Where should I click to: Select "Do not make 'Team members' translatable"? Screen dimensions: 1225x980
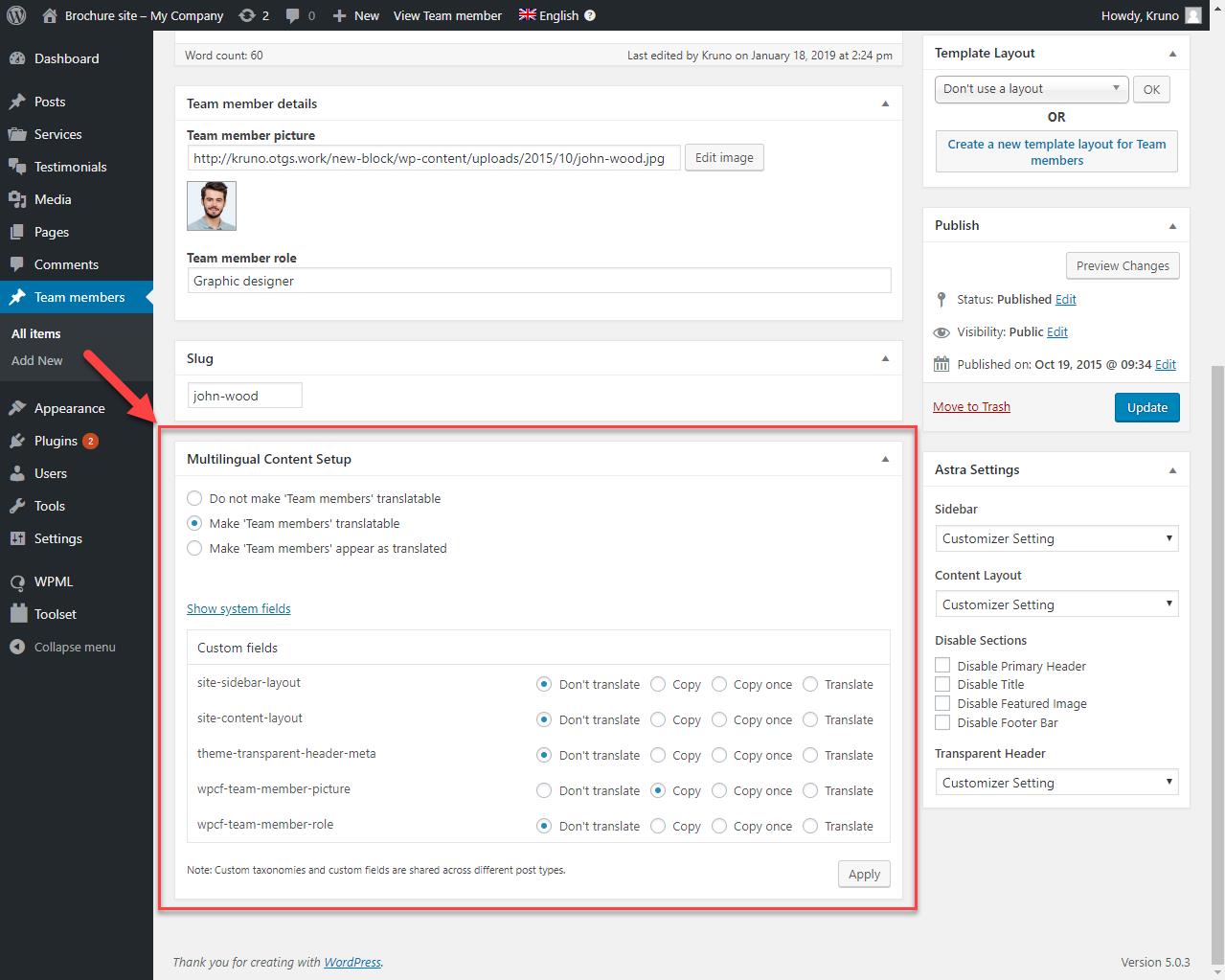(195, 498)
